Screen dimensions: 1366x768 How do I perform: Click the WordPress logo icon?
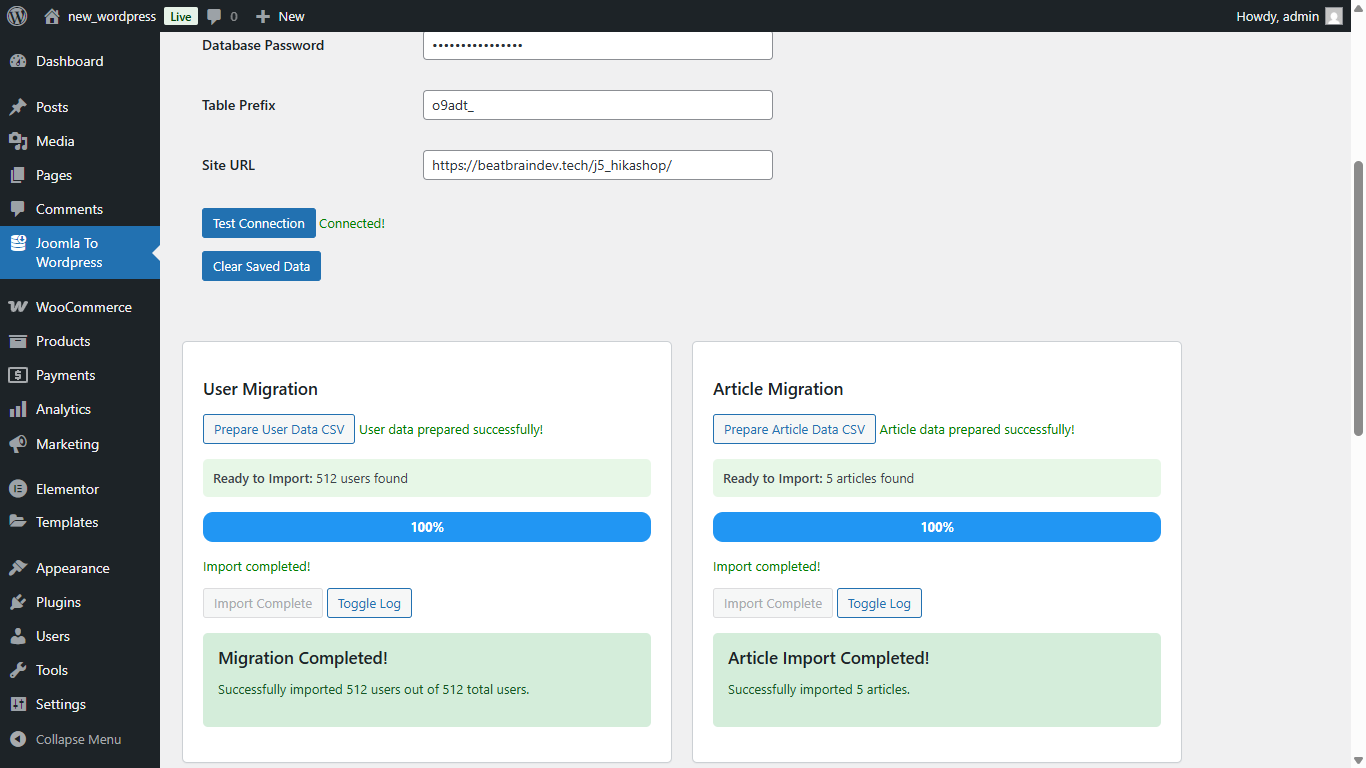point(17,16)
